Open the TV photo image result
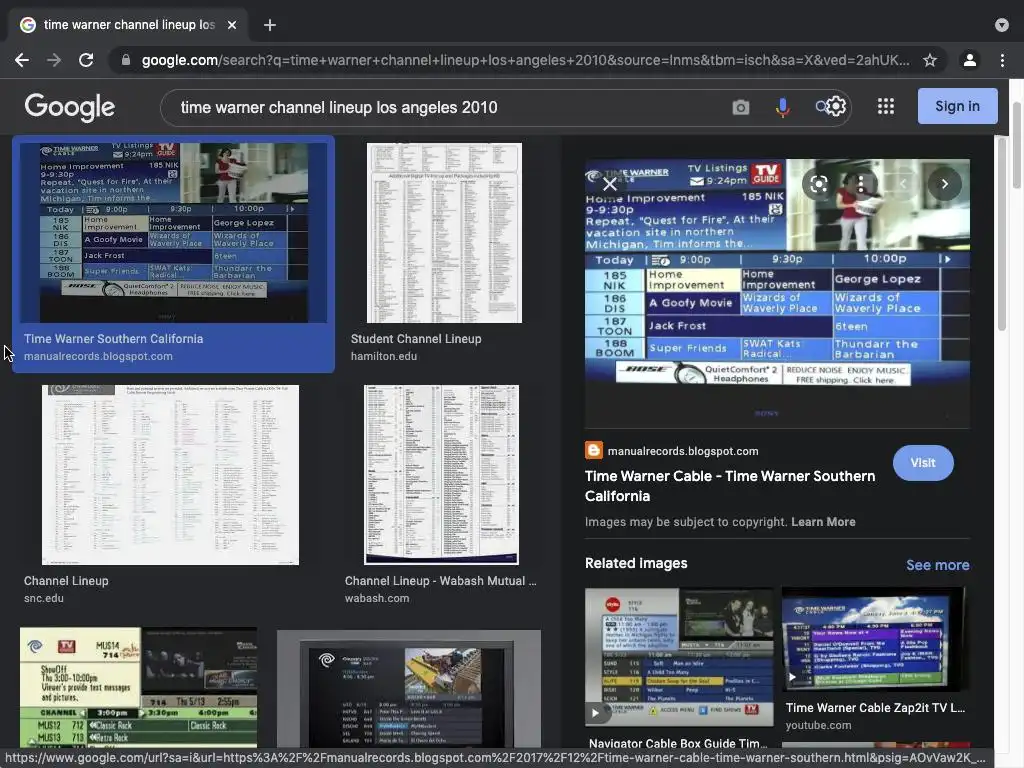 (409, 689)
